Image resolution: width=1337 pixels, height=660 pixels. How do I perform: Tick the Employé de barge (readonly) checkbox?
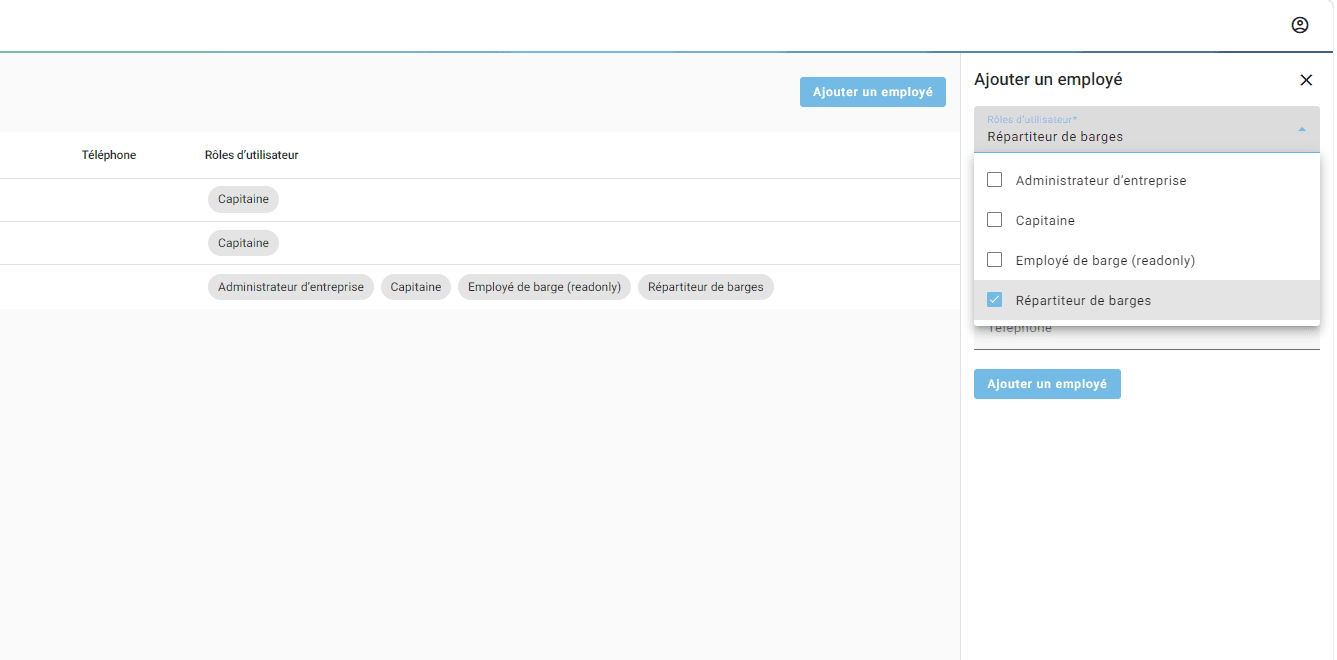[x=995, y=260]
